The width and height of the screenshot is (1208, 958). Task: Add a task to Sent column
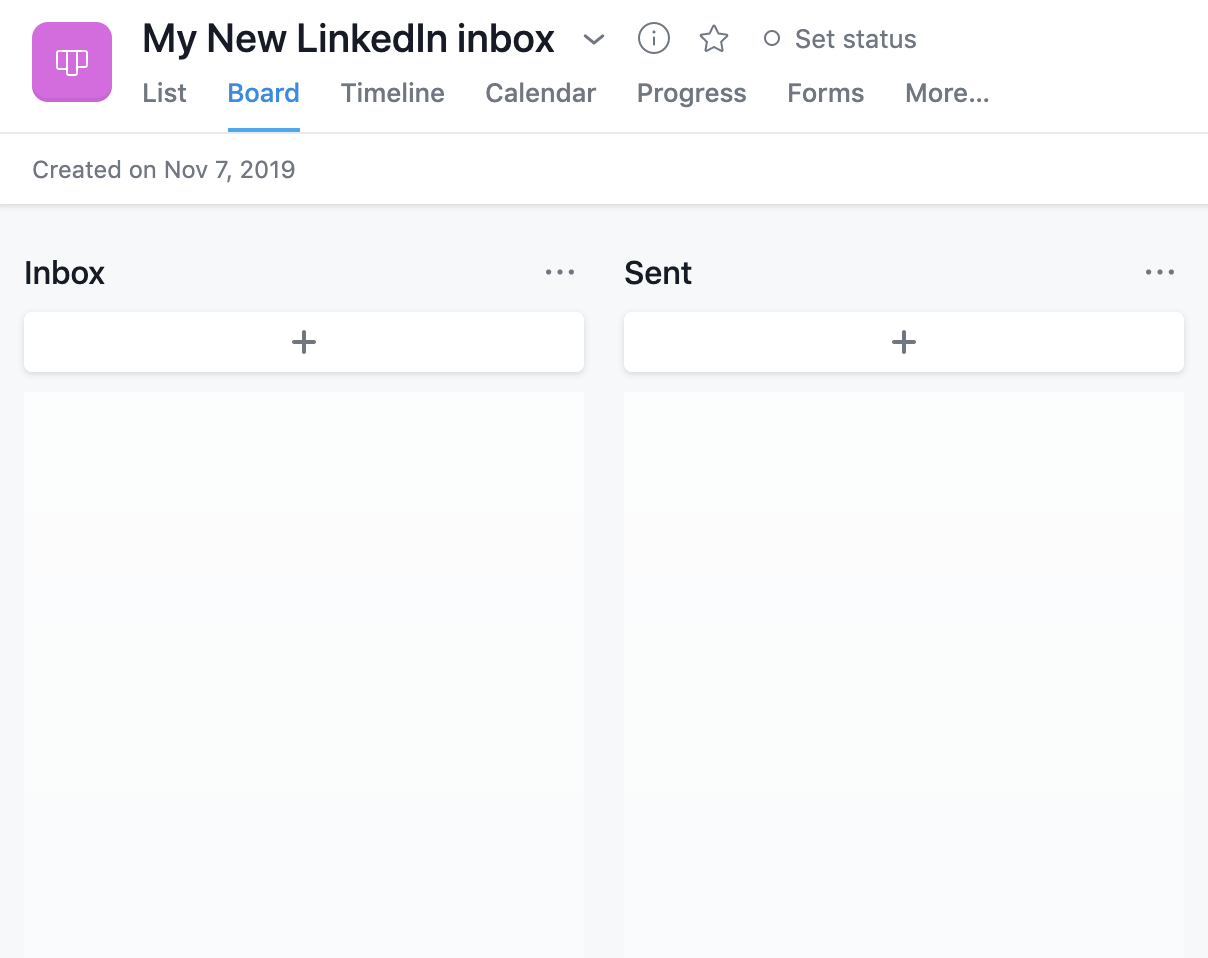[904, 342]
